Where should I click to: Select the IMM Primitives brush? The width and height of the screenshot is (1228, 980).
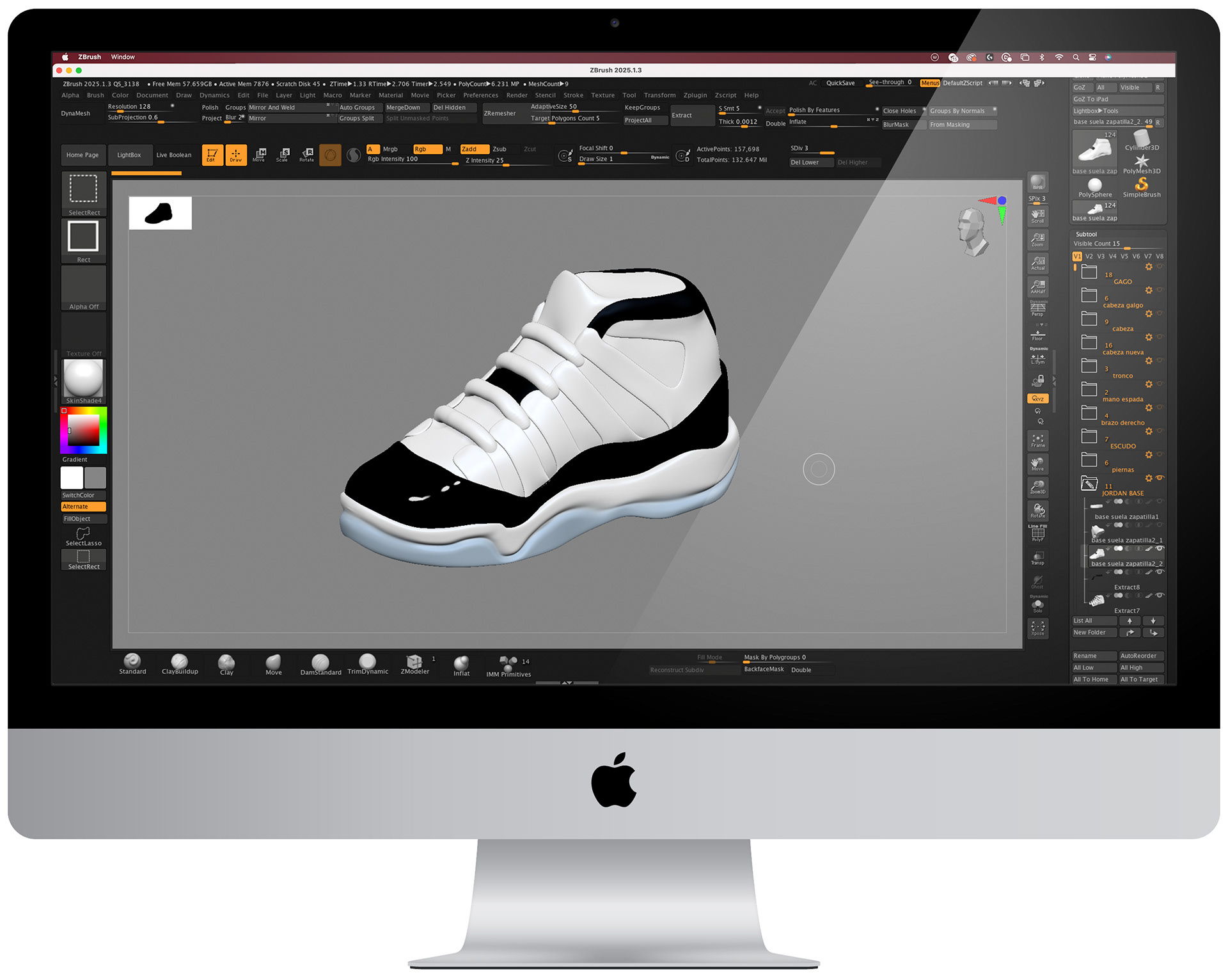[508, 666]
